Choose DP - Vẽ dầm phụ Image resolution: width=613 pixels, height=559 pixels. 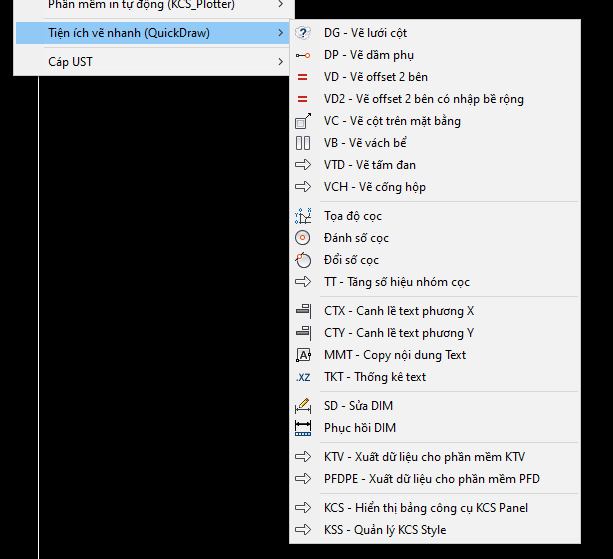tap(435, 55)
